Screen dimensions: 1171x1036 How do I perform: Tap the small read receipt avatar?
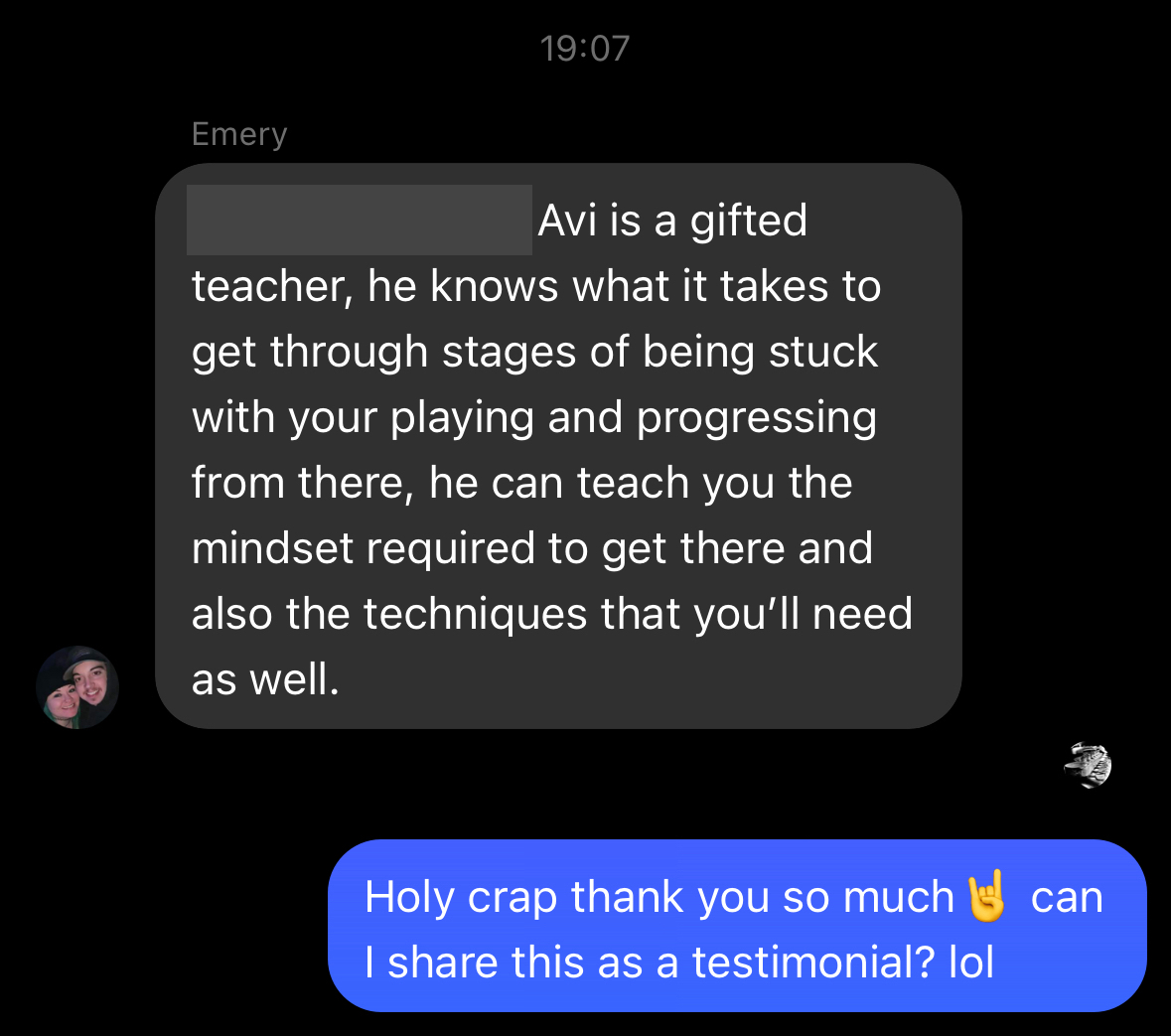tap(1089, 765)
